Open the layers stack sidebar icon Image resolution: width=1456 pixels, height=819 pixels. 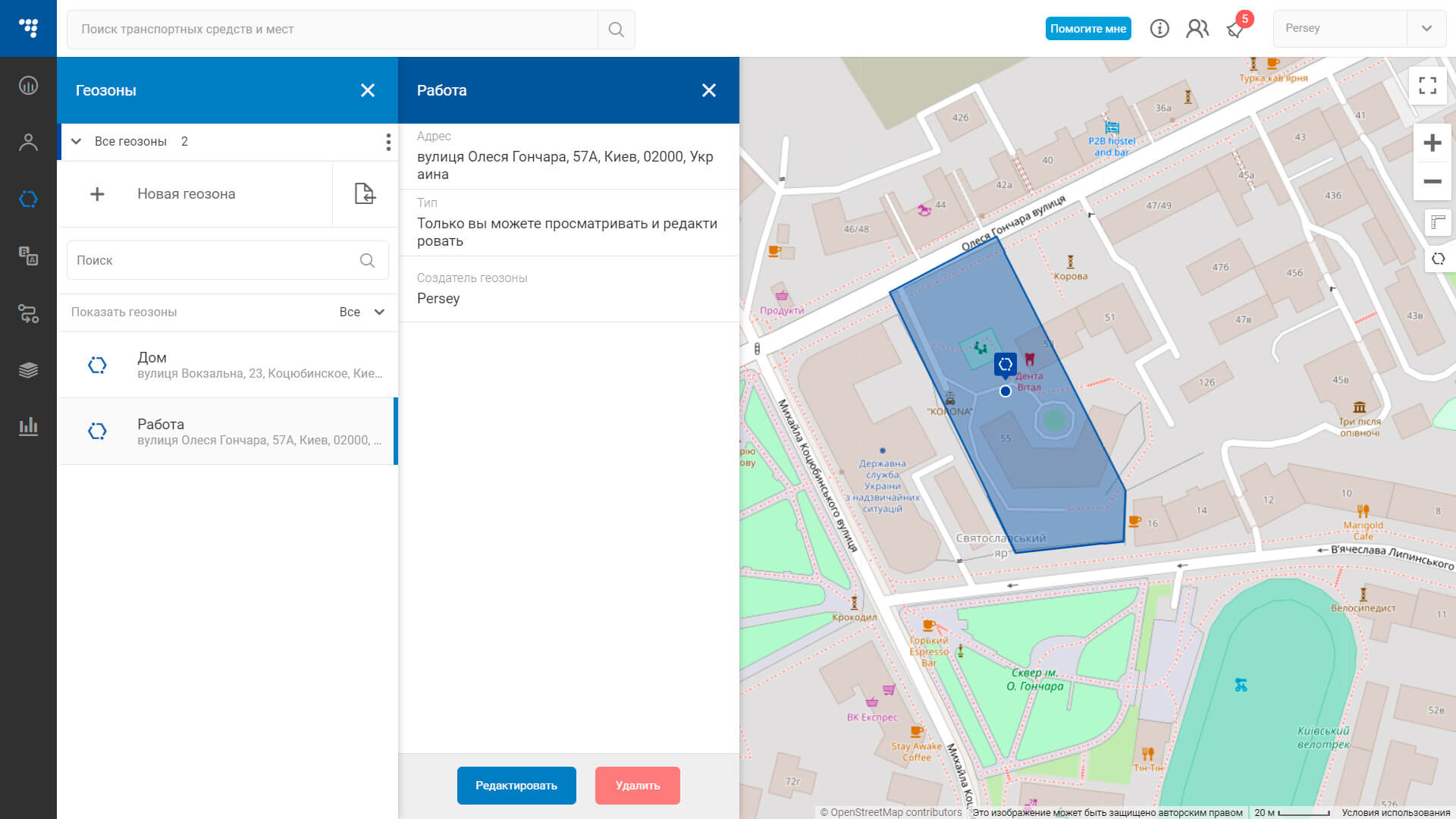28,370
